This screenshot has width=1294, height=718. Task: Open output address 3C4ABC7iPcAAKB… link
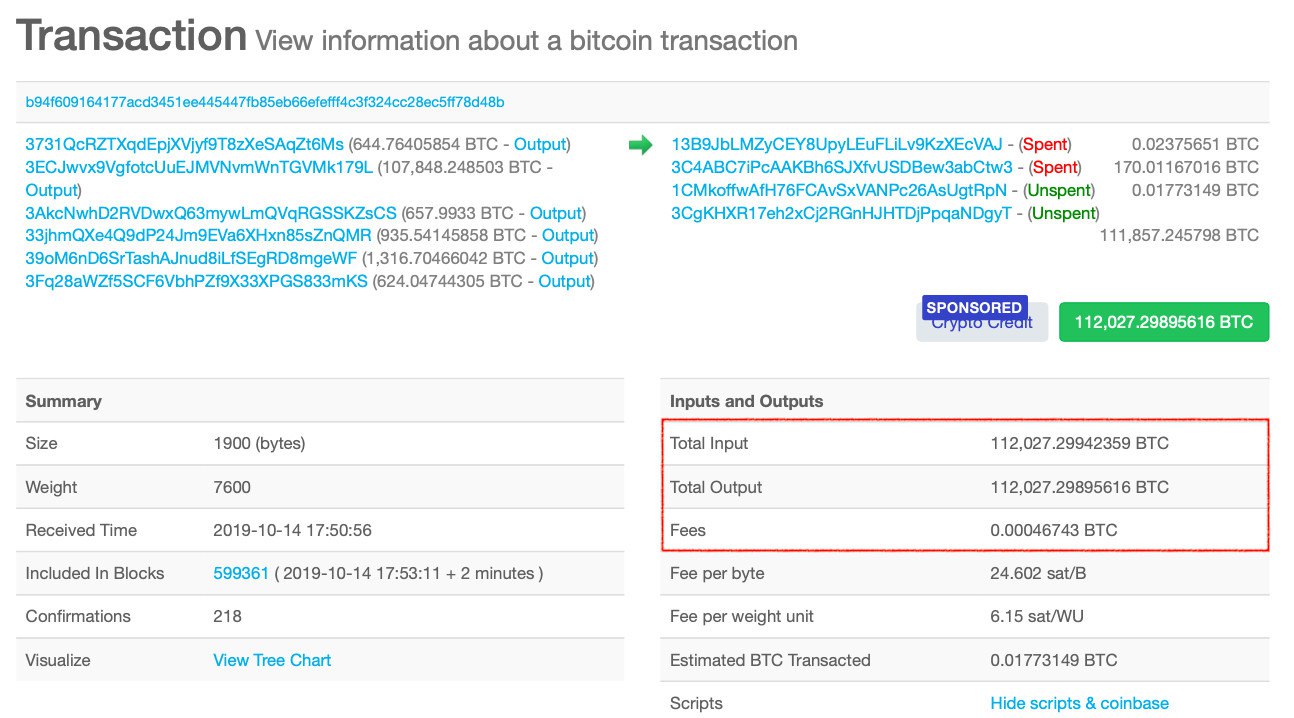[x=842, y=167]
